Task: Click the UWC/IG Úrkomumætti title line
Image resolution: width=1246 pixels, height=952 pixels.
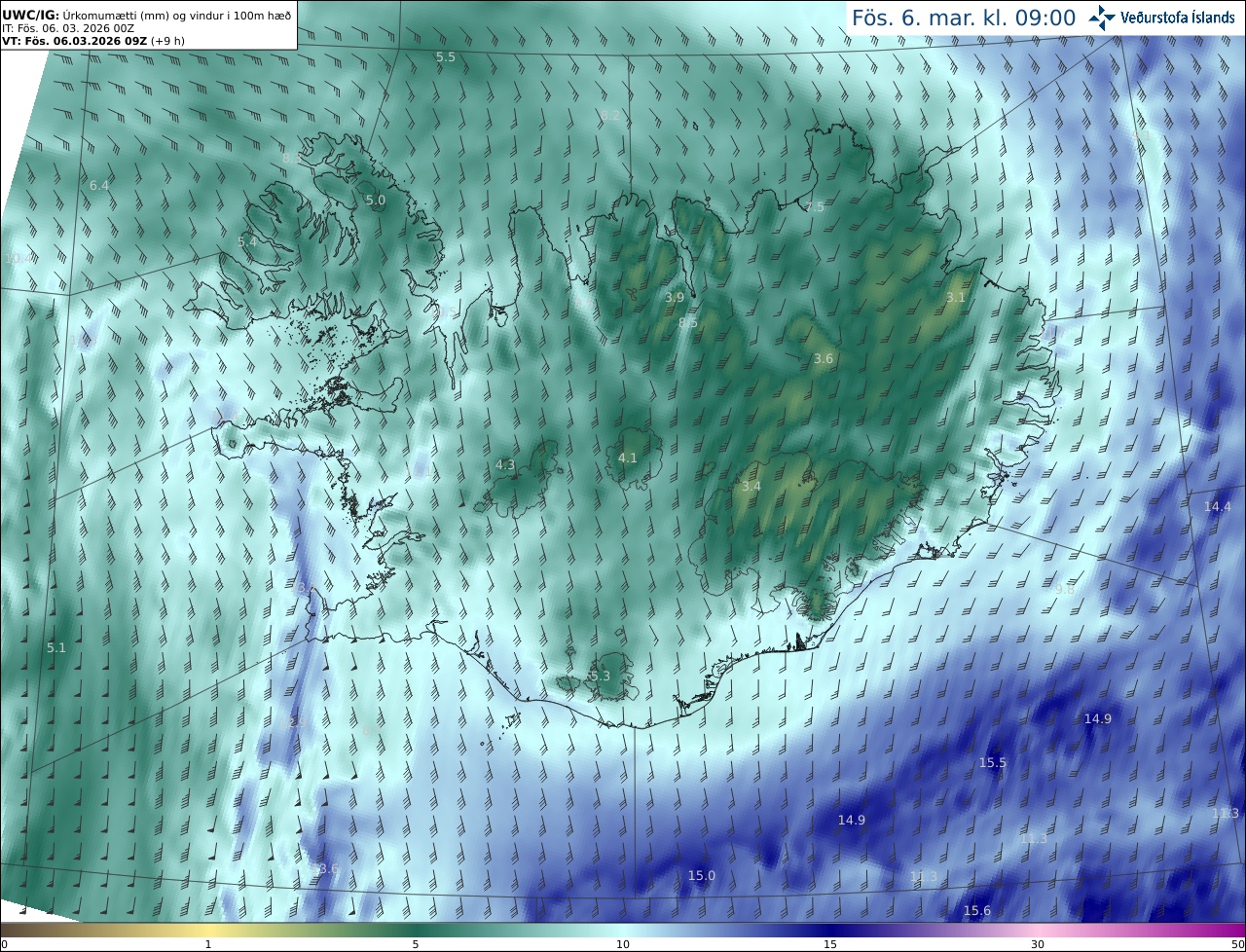Action: 146,15
